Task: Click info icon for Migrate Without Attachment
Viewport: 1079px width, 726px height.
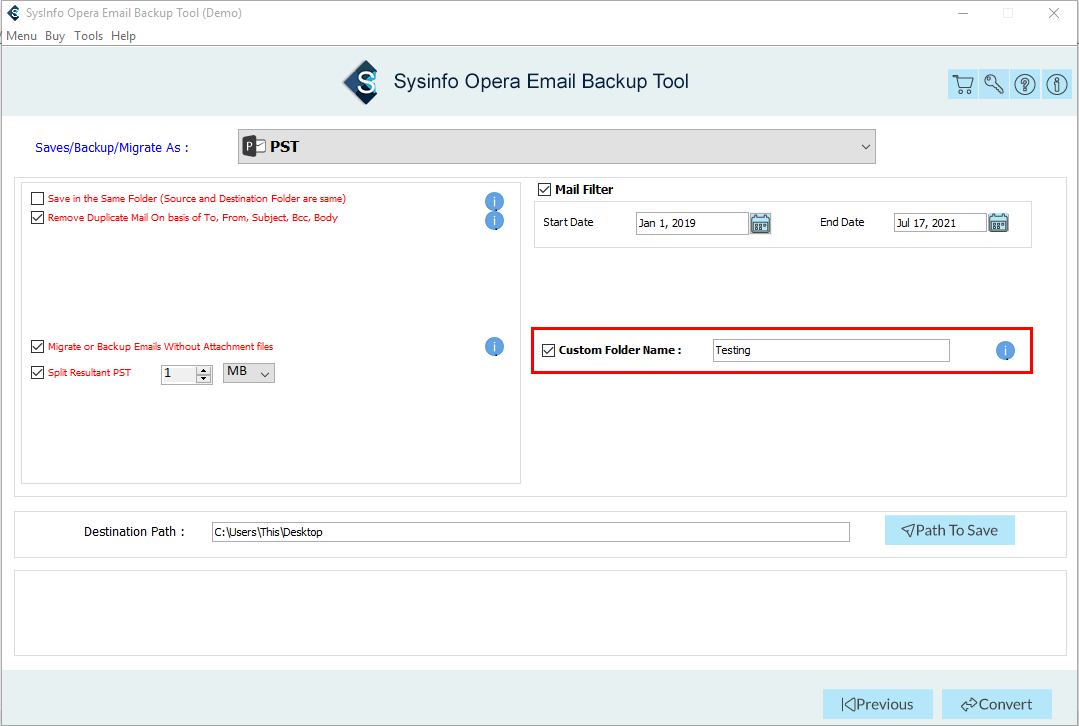Action: click(x=494, y=347)
